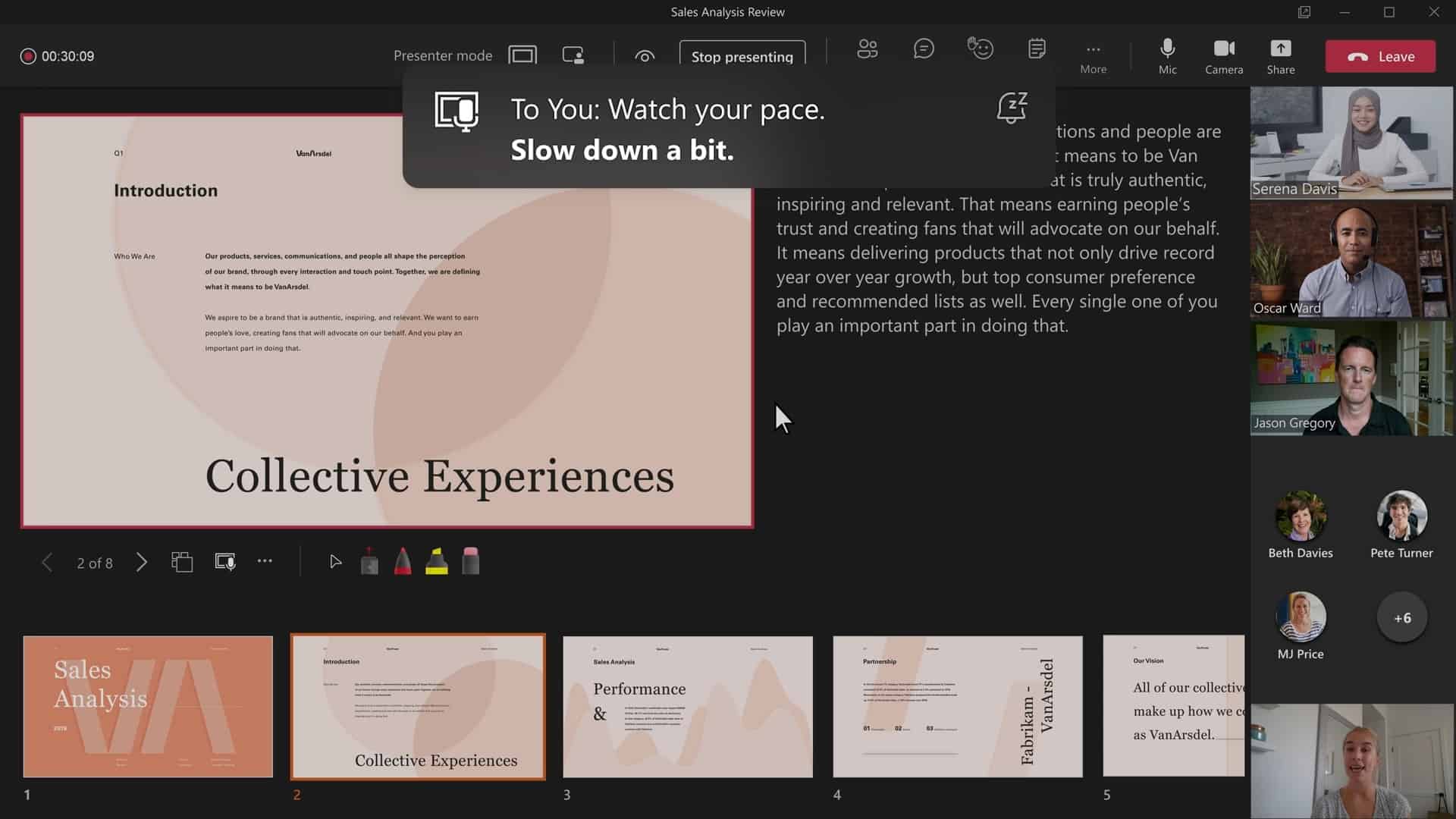
Task: Click Oscar Ward video tile
Action: coord(1351,260)
